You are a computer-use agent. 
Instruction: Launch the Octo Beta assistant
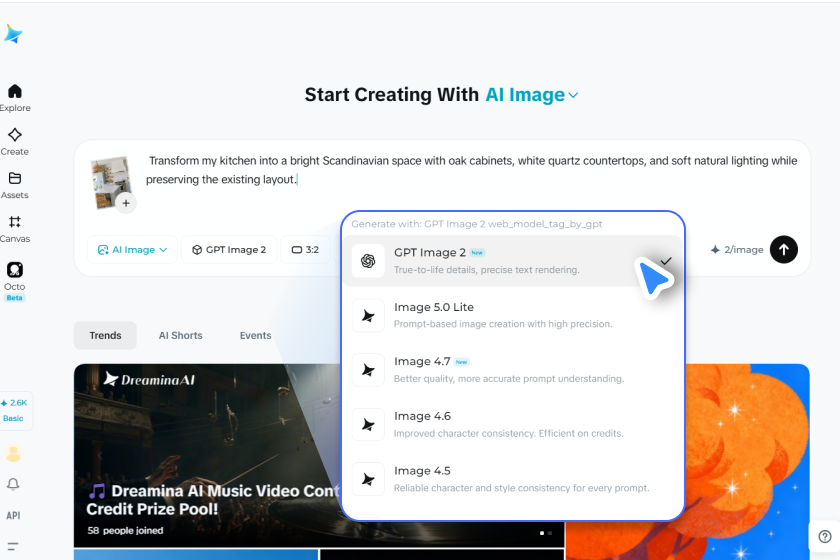(14, 281)
